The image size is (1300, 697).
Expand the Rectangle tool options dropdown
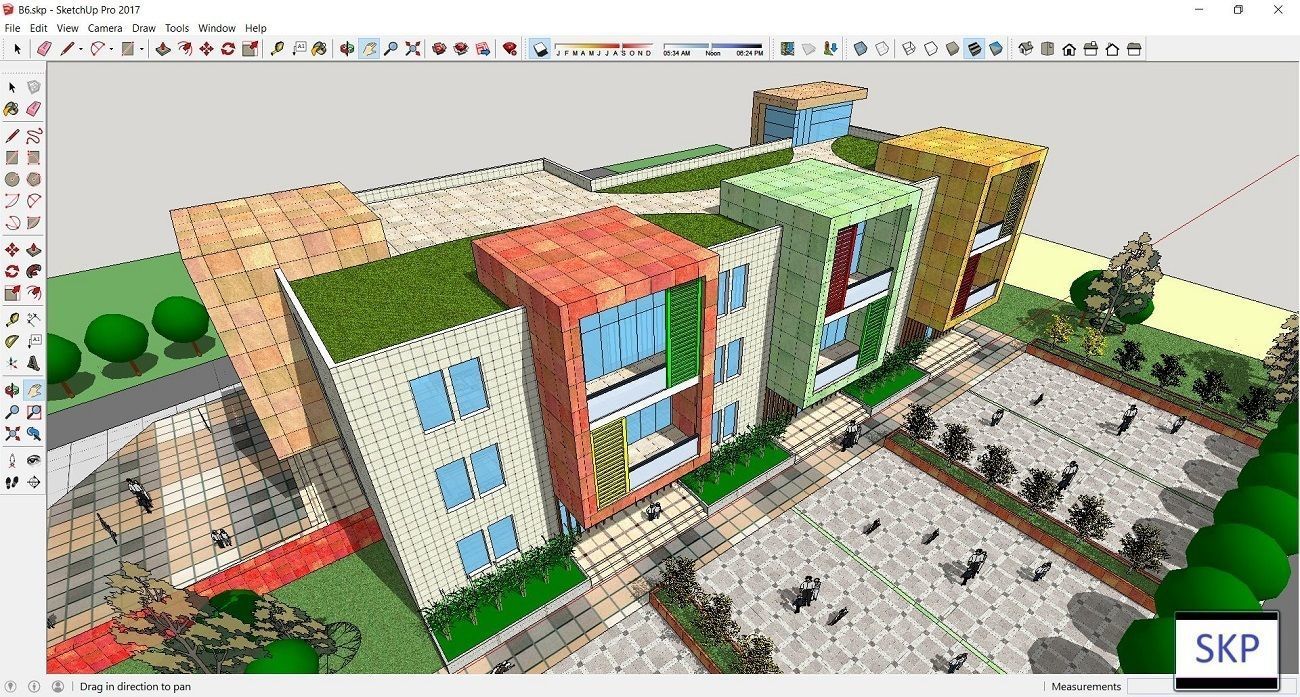(x=141, y=48)
